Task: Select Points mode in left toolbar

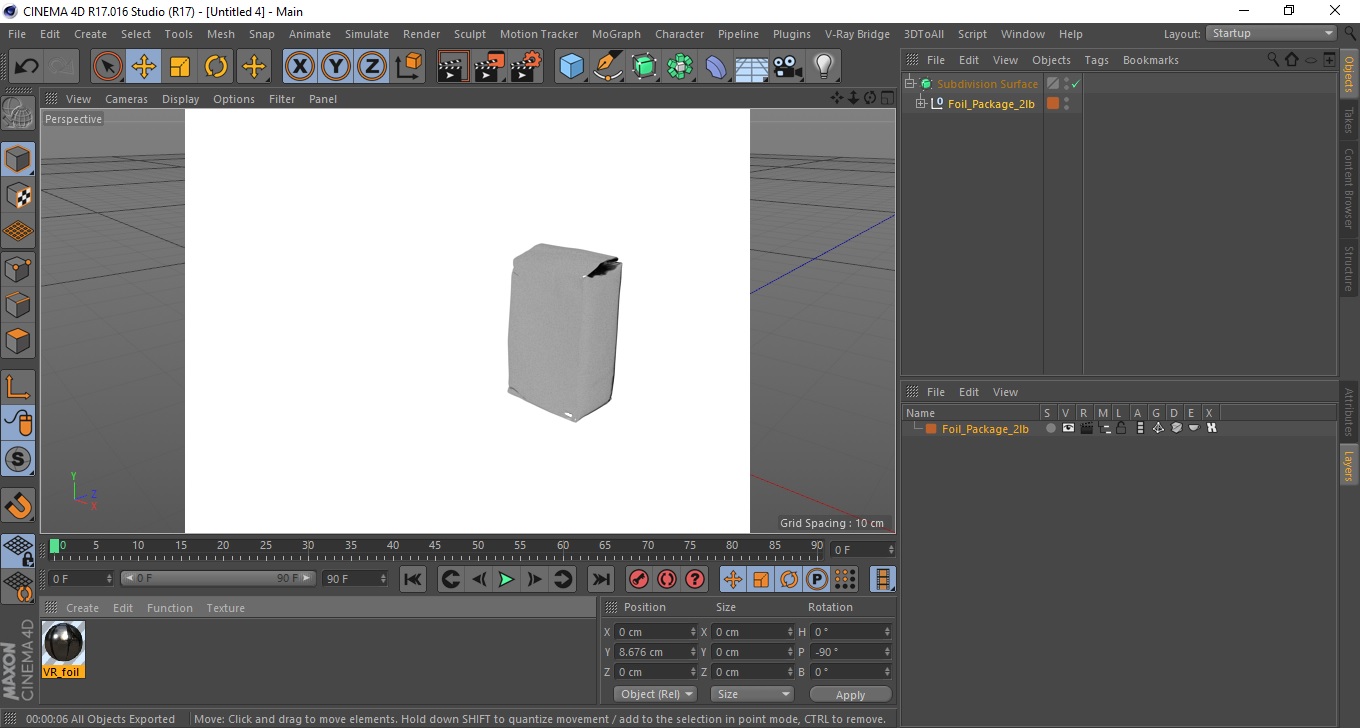Action: coord(18,268)
